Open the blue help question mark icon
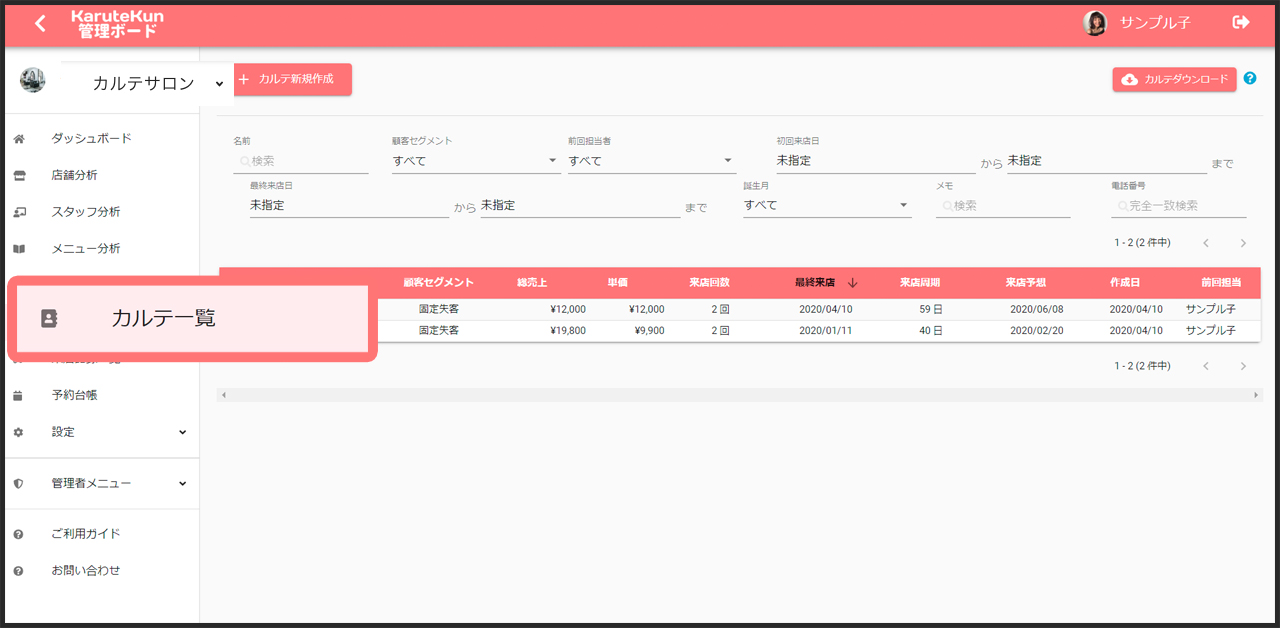This screenshot has width=1280, height=628. (1250, 78)
